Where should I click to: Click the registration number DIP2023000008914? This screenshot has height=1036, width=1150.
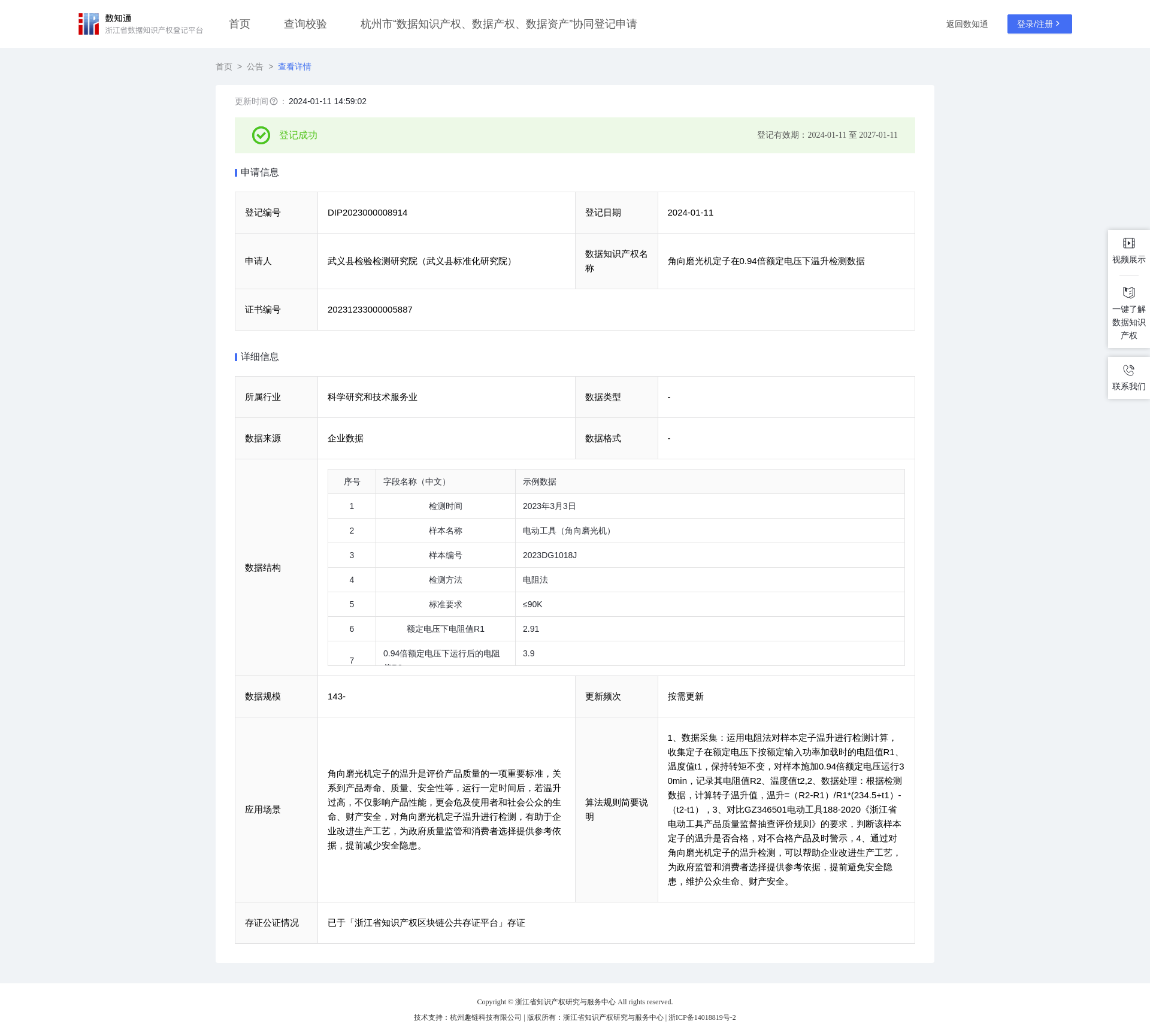(367, 213)
